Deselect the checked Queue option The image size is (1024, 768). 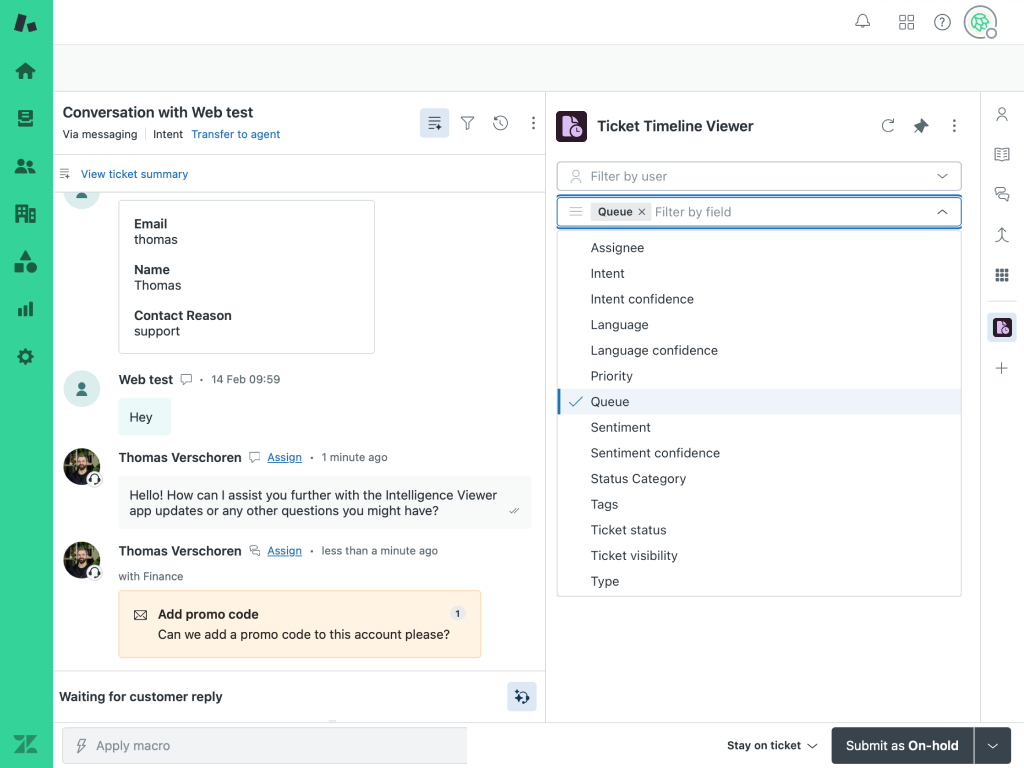click(610, 402)
